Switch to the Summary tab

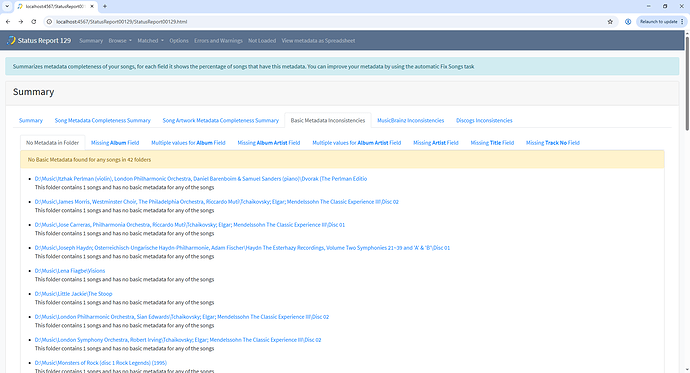(31, 120)
